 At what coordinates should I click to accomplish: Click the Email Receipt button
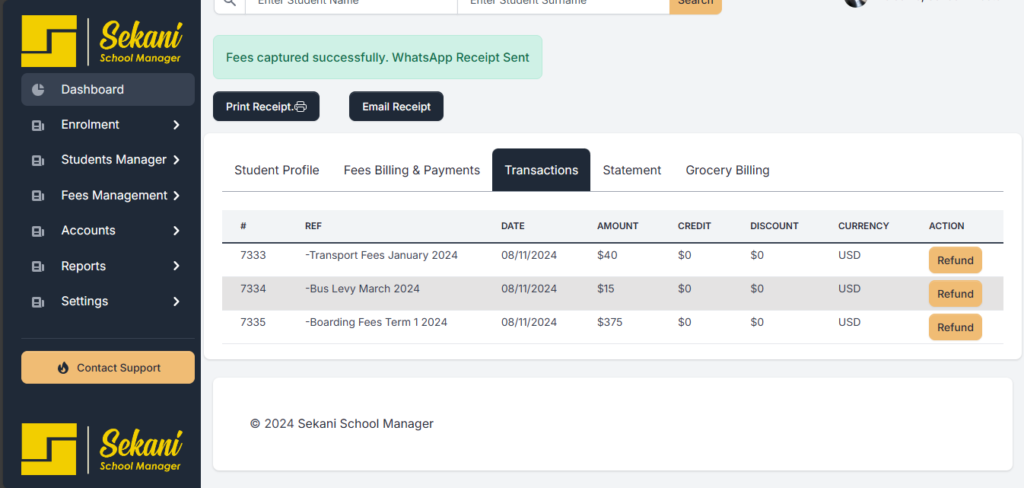pos(396,106)
